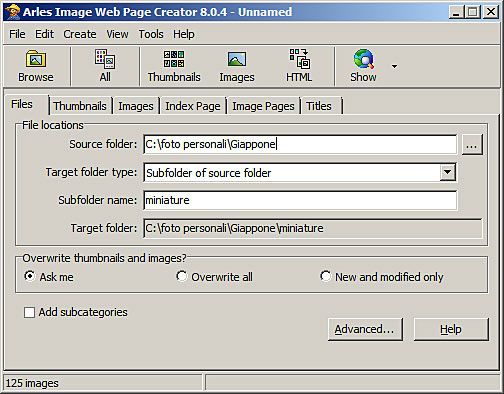Click the Arles app icon in title bar
This screenshot has height=394, width=504.
tap(13, 12)
